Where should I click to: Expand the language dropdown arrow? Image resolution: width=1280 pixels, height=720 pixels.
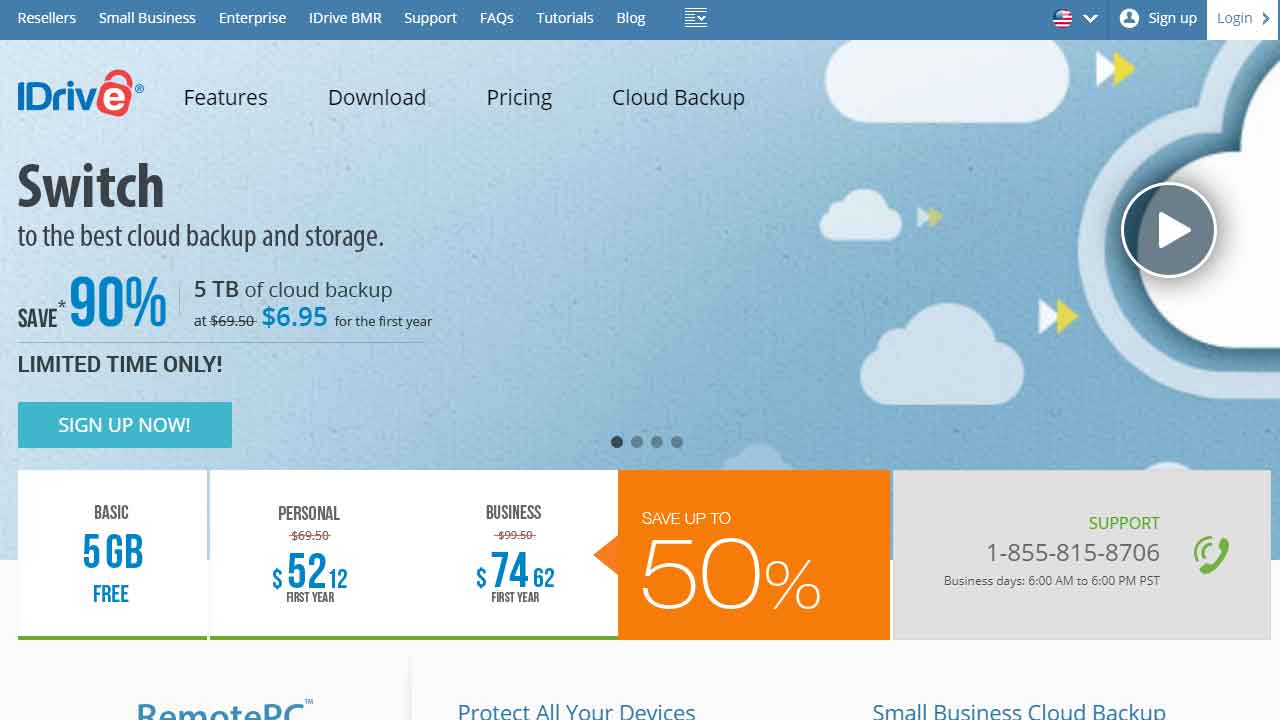pyautogui.click(x=1090, y=18)
